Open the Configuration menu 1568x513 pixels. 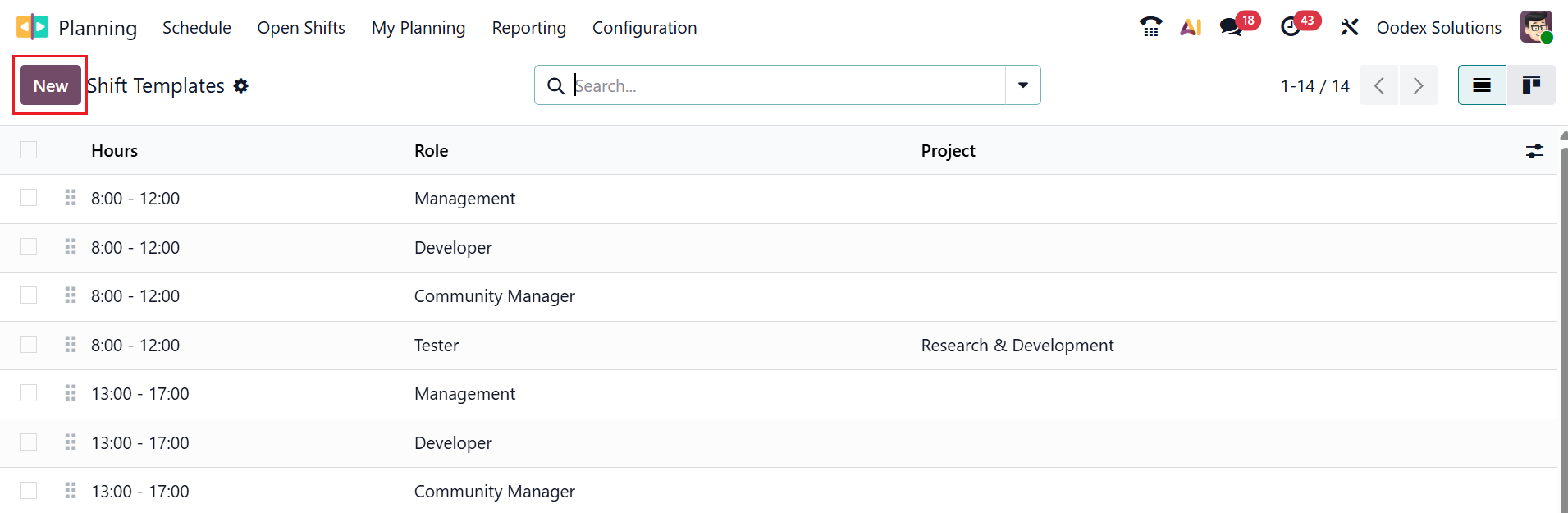point(644,28)
